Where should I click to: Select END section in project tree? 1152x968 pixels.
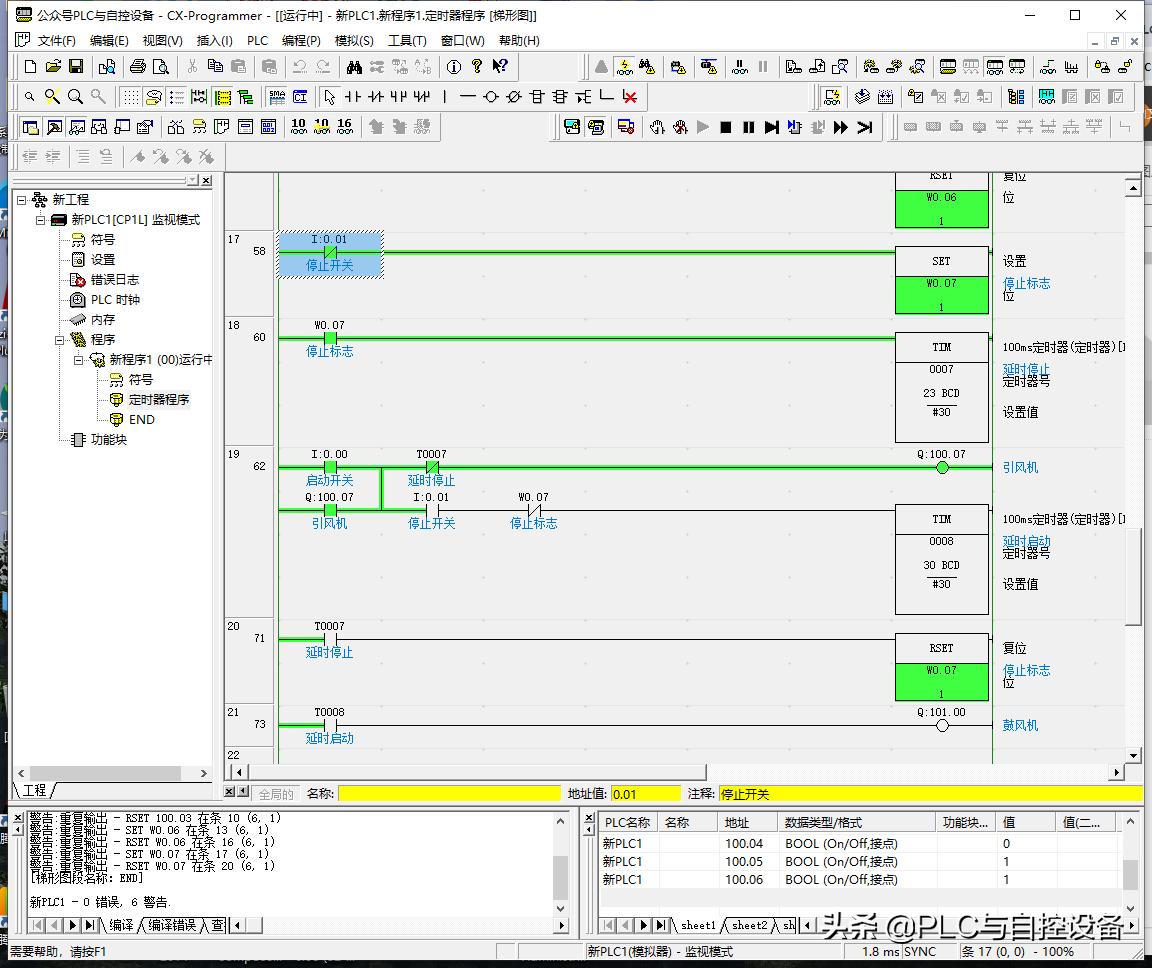[x=141, y=419]
